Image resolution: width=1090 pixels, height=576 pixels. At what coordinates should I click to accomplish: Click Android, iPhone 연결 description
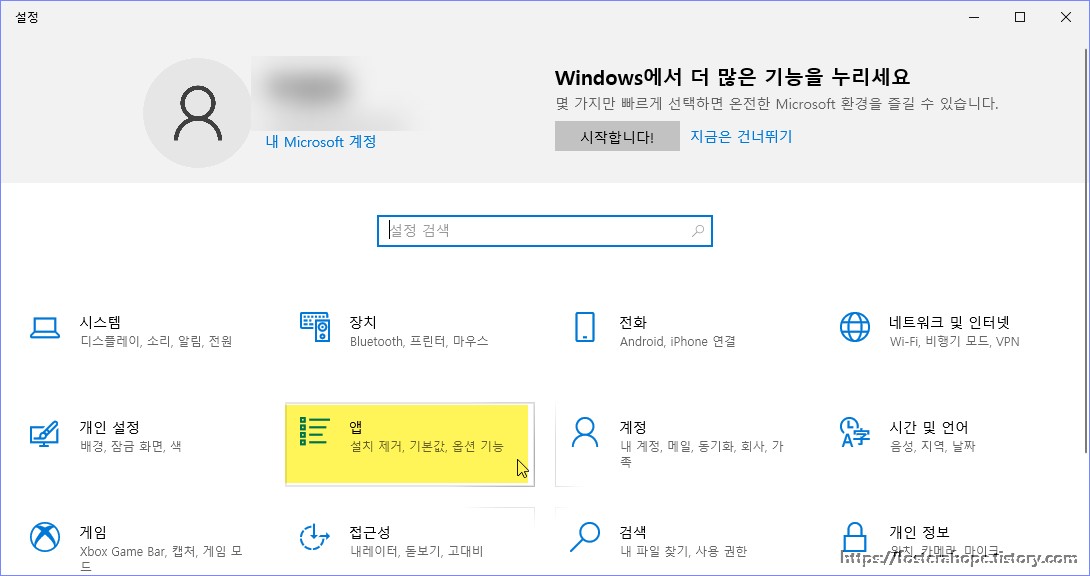pos(677,341)
